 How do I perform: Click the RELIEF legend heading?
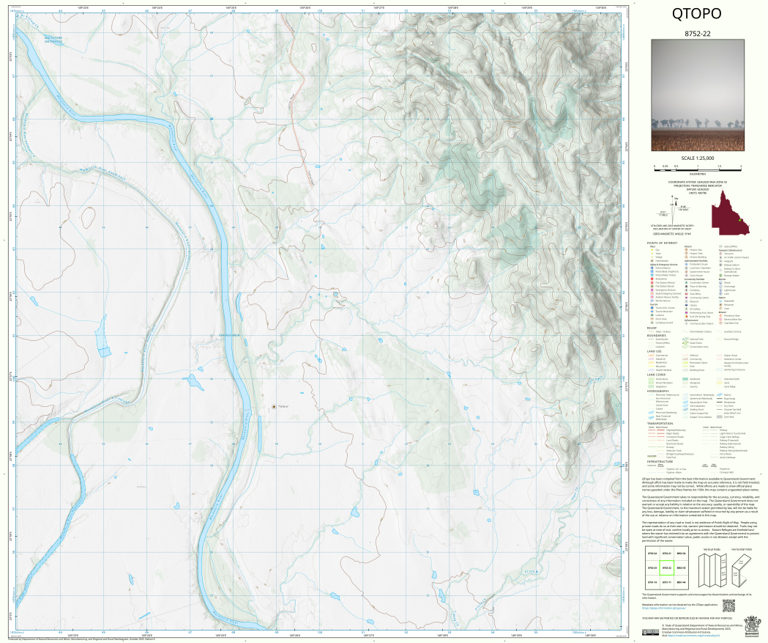(652, 328)
